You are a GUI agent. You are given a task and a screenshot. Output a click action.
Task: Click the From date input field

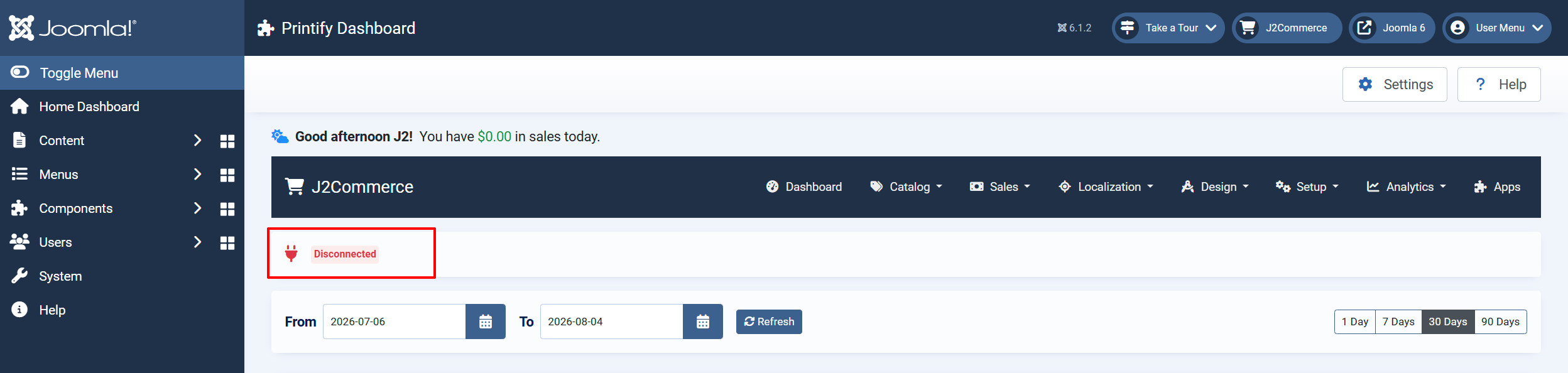coord(395,322)
